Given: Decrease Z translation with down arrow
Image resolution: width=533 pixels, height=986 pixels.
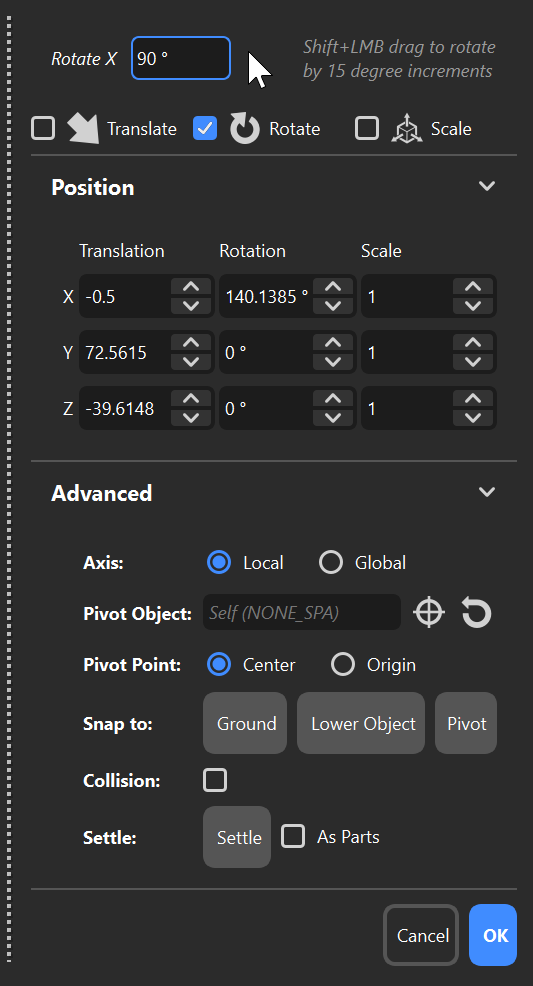Looking at the screenshot, I should coord(190,418).
